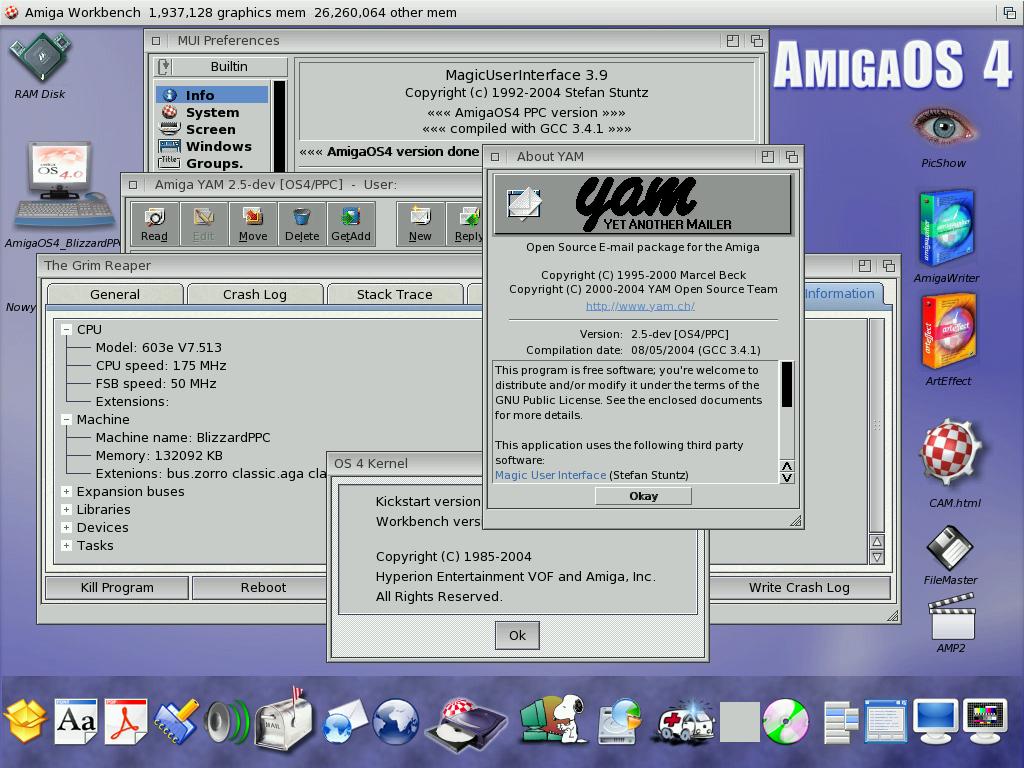Click the Write Crash Log button
This screenshot has width=1024, height=768.
tap(799, 588)
